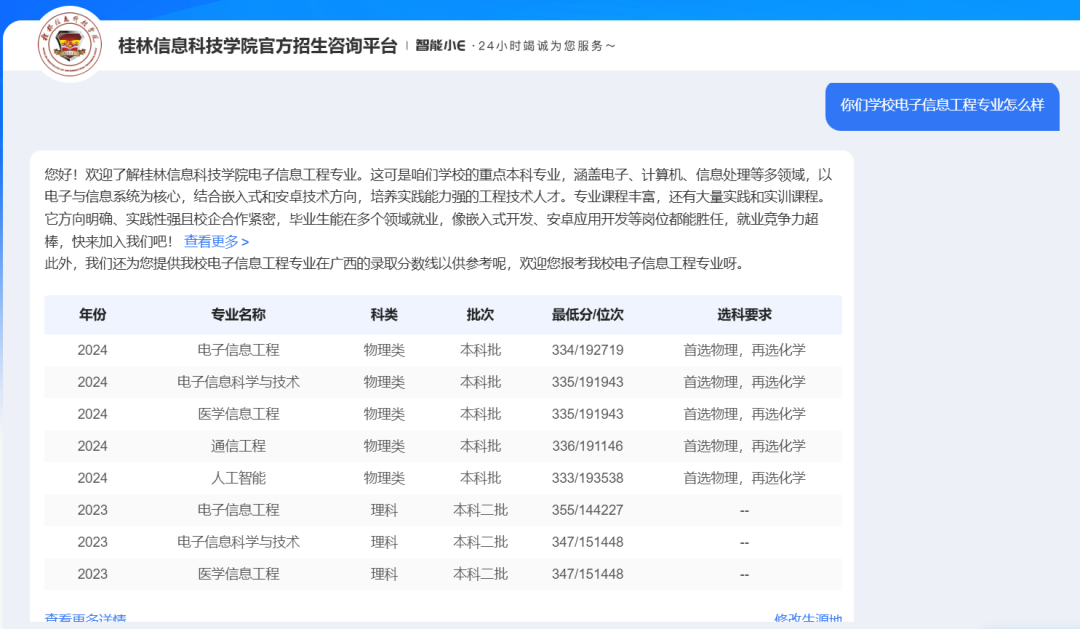Click the 查看更多 arrow link
This screenshot has width=1080, height=629.
(x=216, y=241)
